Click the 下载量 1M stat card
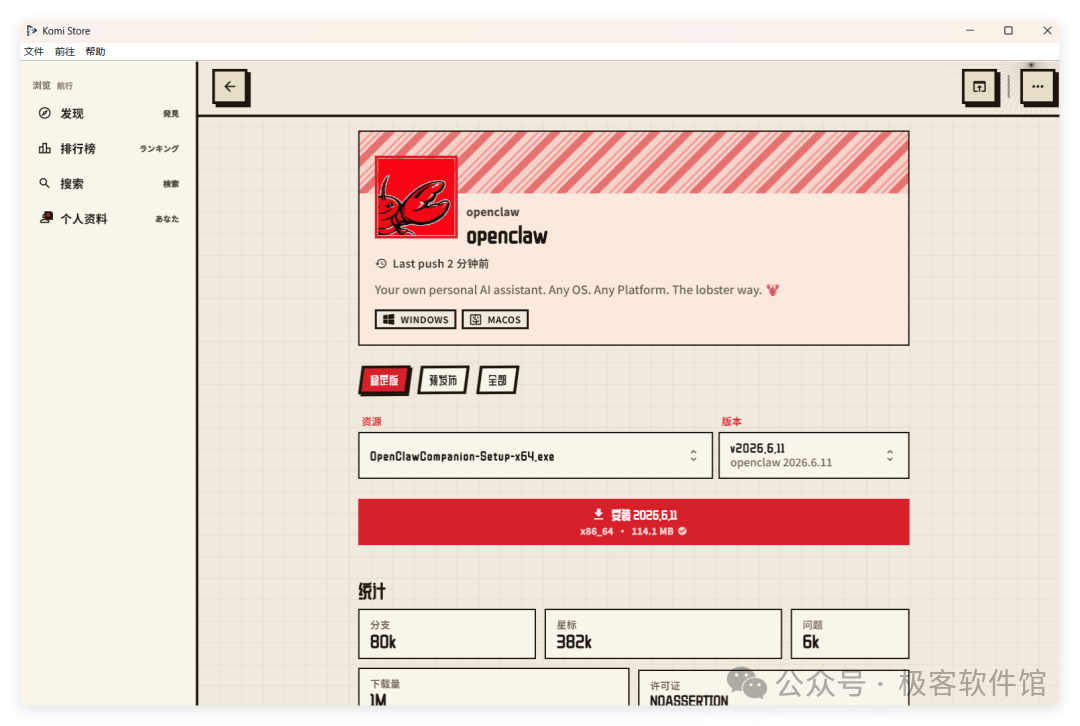This screenshot has width=1080, height=726. pyautogui.click(x=494, y=687)
